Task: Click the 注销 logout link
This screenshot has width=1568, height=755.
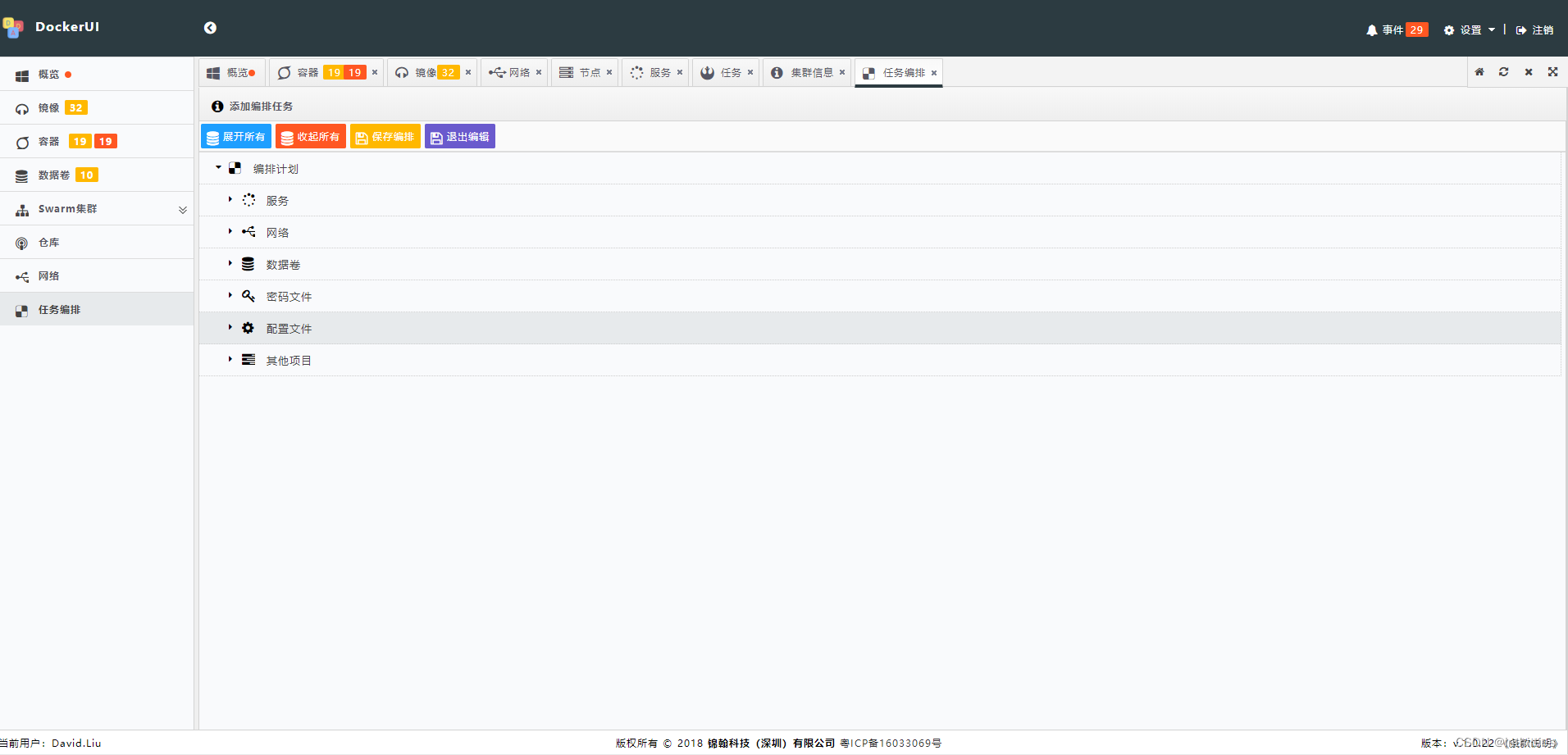Action: (x=1534, y=30)
